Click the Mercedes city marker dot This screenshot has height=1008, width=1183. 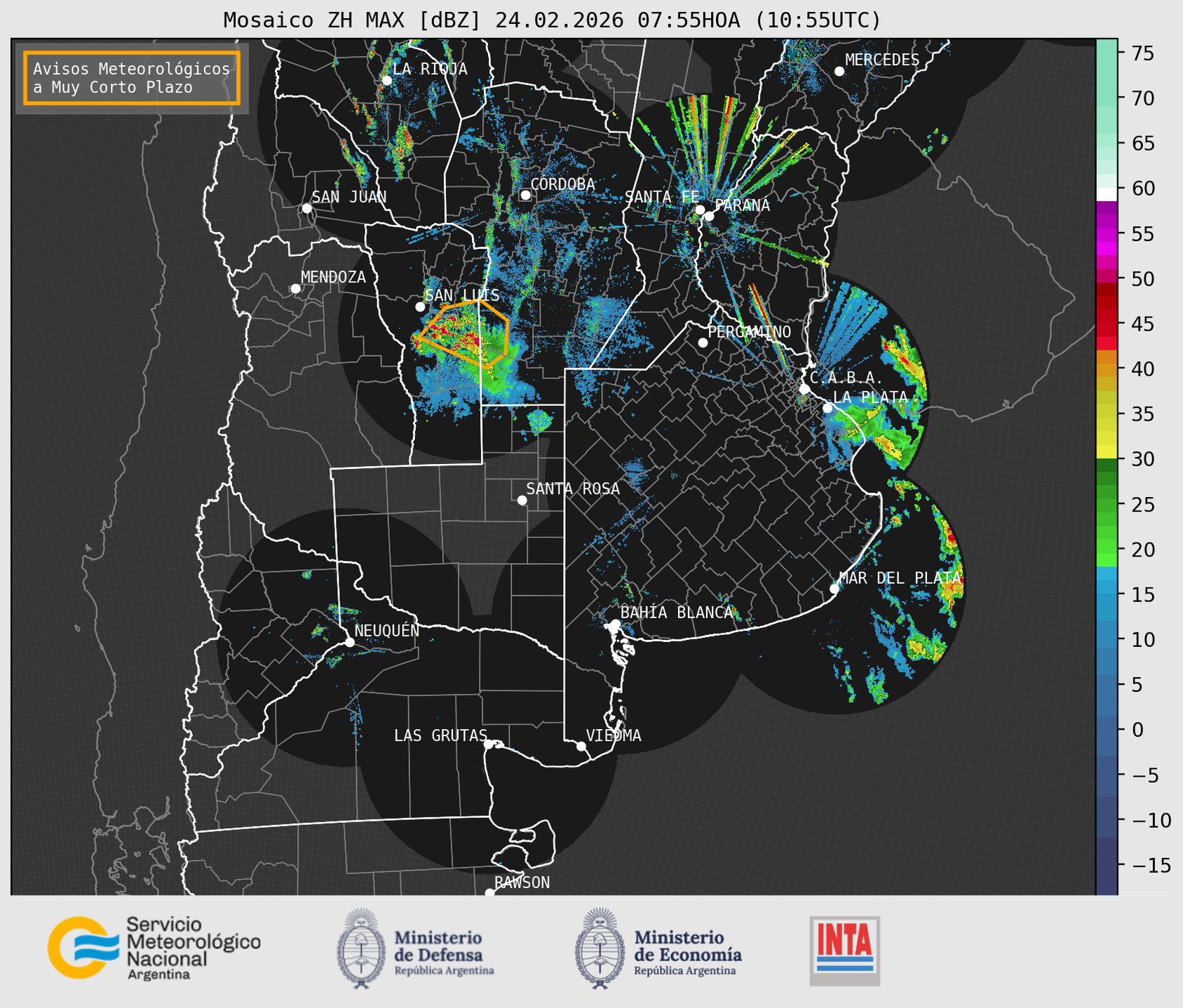click(x=839, y=71)
